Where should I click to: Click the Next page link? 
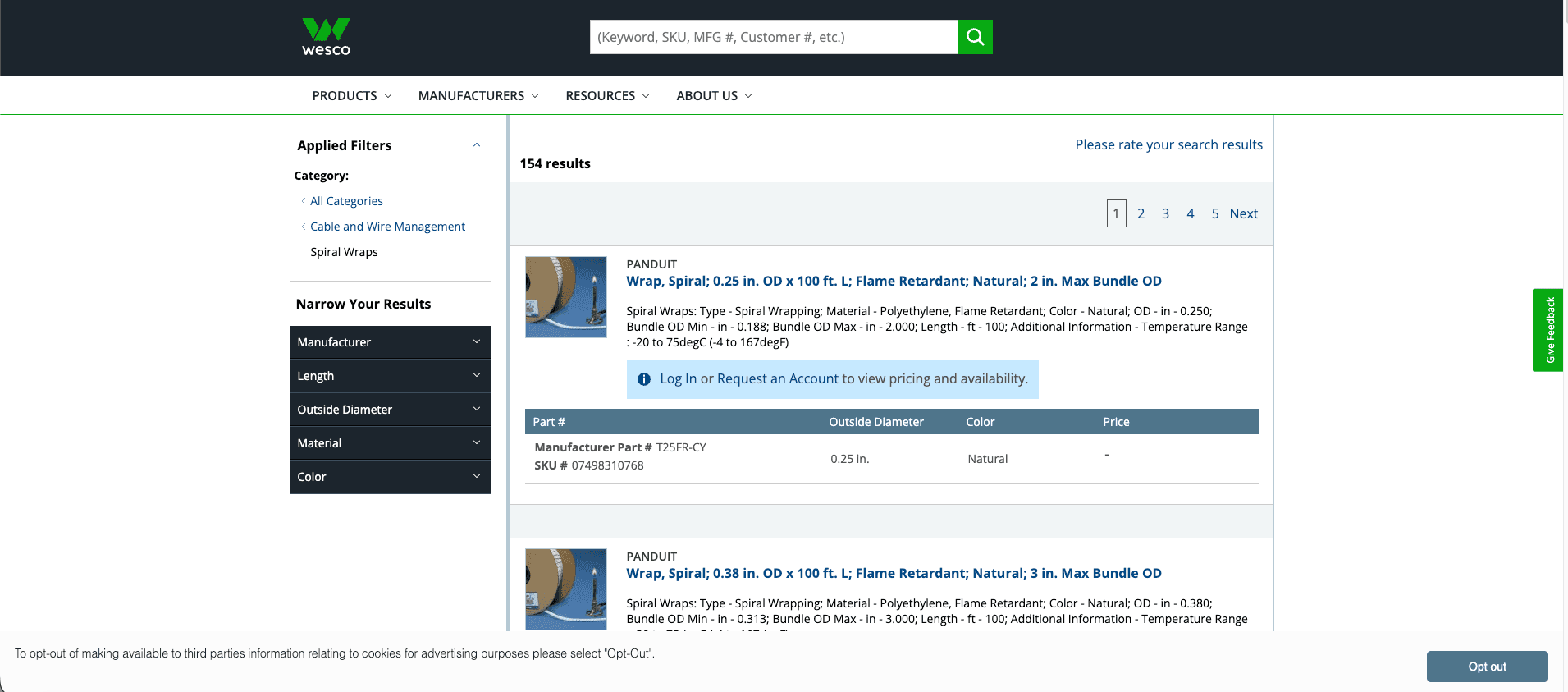tap(1244, 213)
